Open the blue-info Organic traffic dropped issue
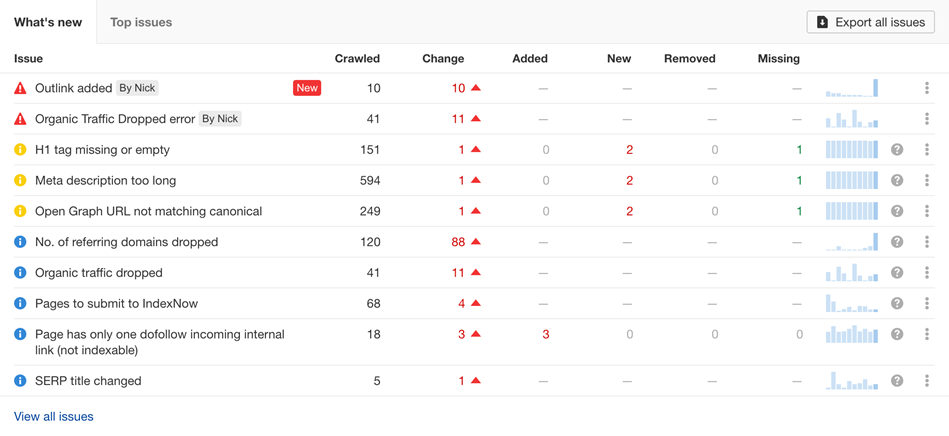This screenshot has height=436, width=949. (99, 273)
